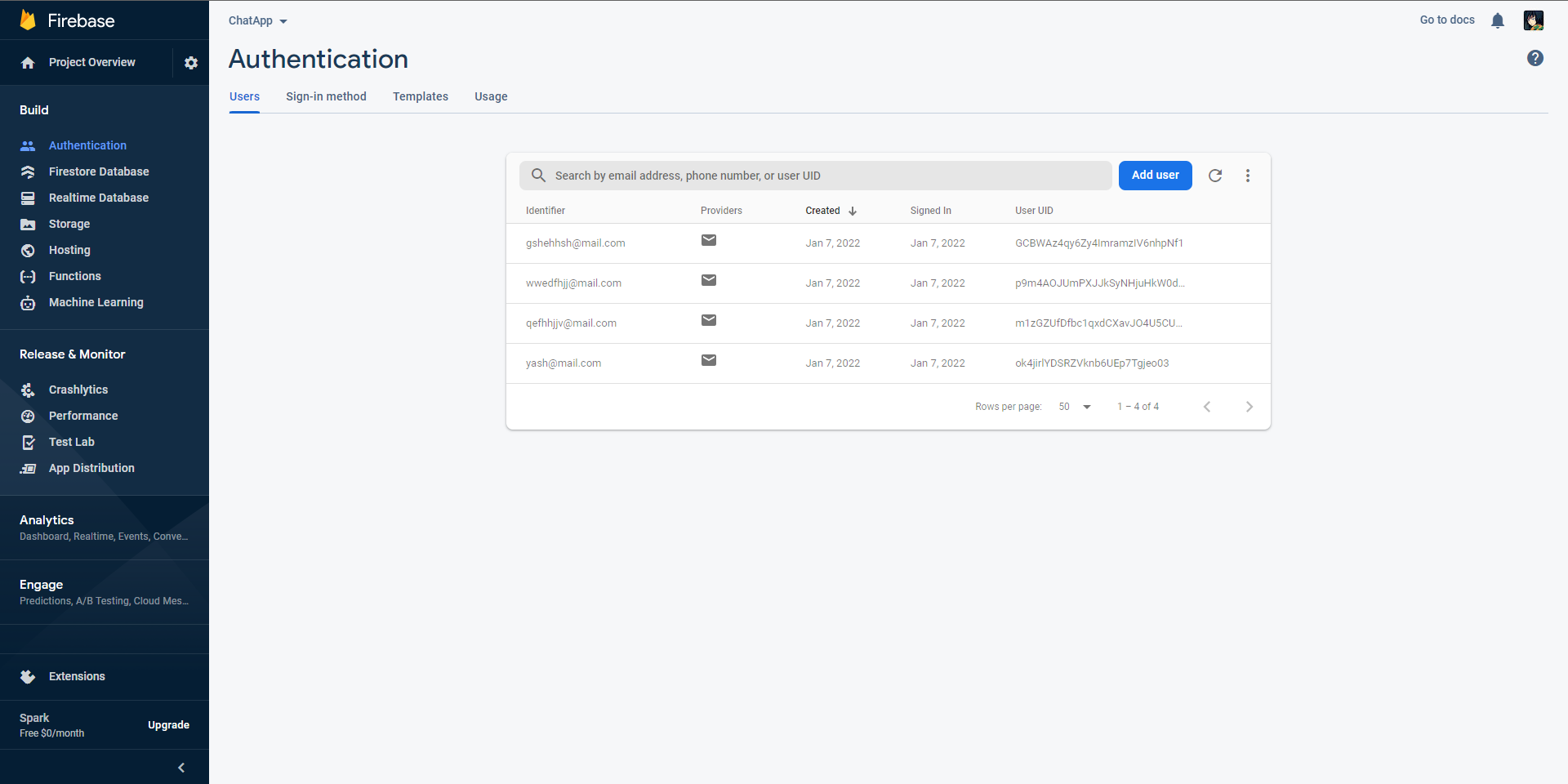1568x784 pixels.
Task: Click the Performance gauge icon
Action: (x=28, y=416)
